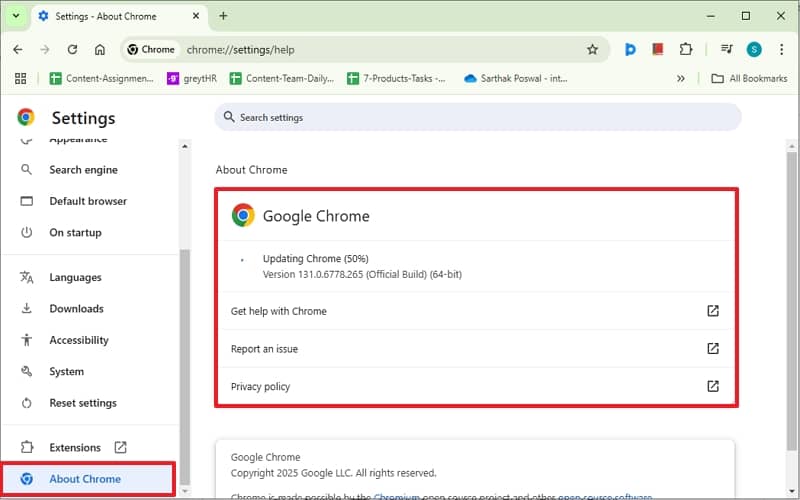Image resolution: width=800 pixels, height=500 pixels.
Task: Select the Settings - About Chrome tab
Action: tap(120, 16)
